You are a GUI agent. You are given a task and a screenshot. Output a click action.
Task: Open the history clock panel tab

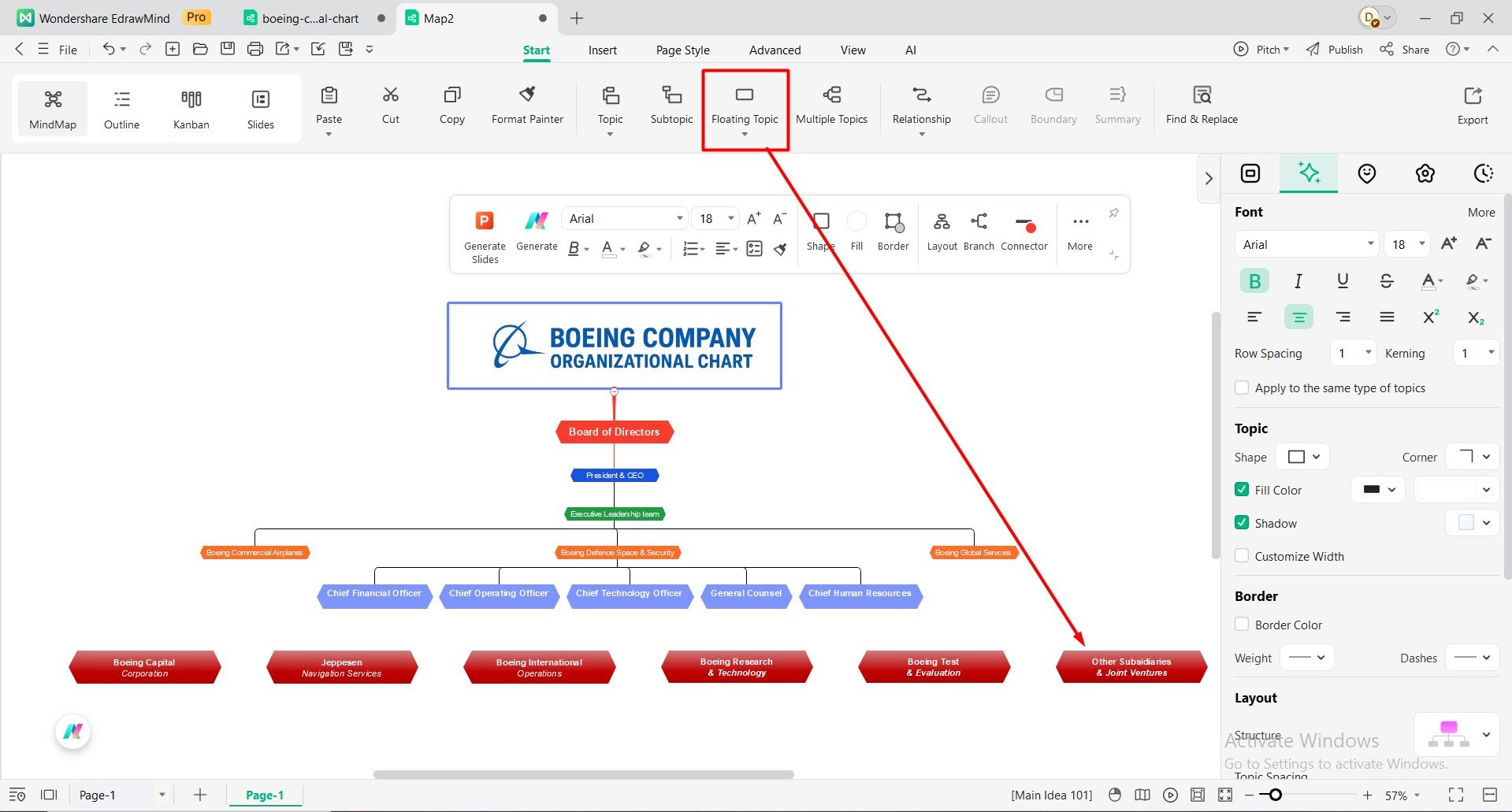[1483, 173]
